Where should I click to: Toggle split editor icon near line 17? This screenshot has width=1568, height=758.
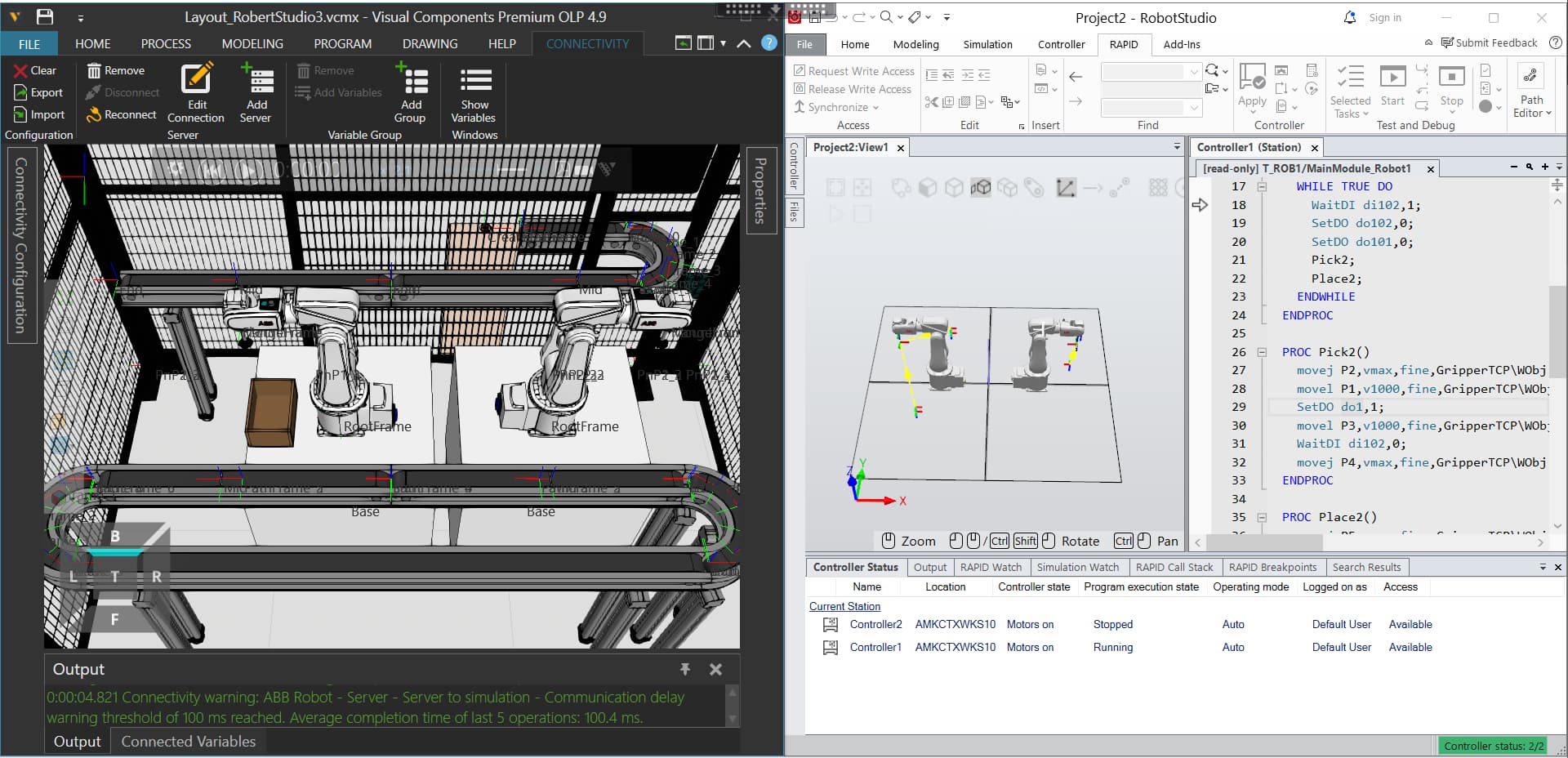[x=1557, y=185]
